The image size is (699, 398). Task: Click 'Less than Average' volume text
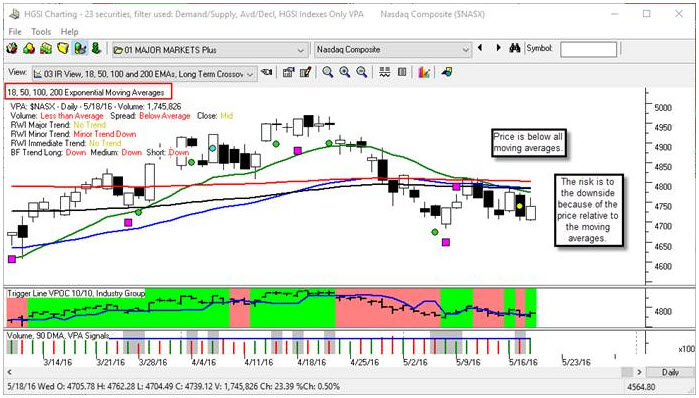pos(72,115)
